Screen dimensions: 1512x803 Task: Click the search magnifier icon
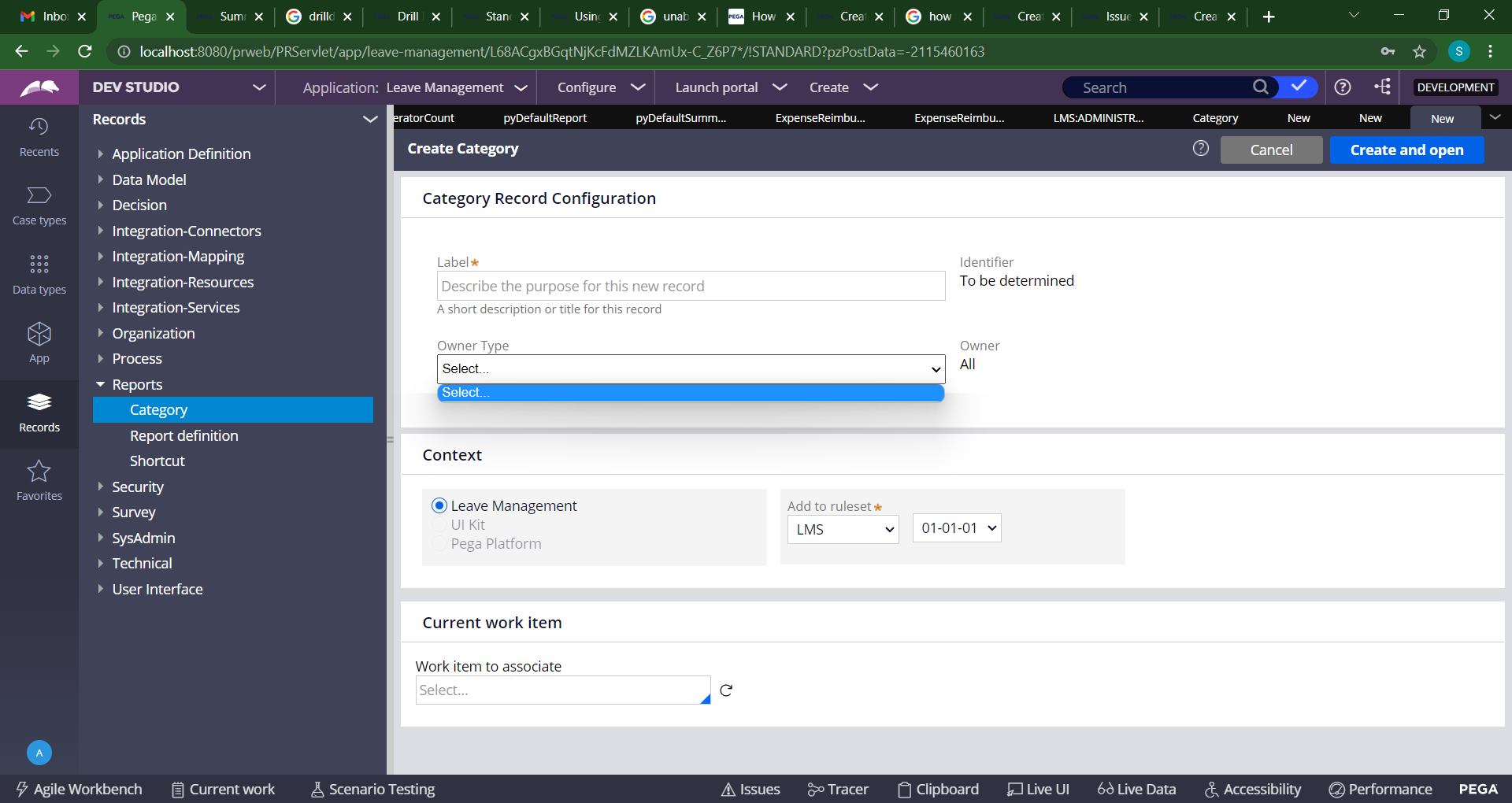click(1260, 87)
